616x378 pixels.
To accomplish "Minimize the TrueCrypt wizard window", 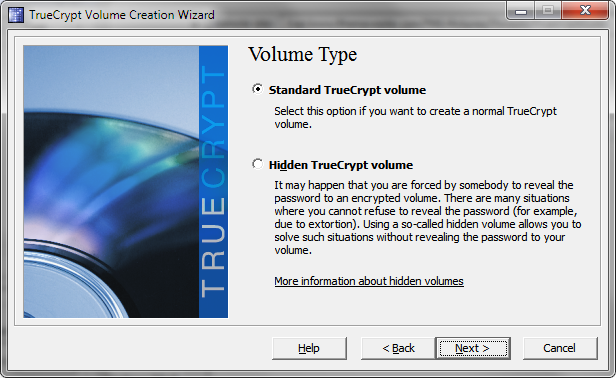I will click(x=521, y=11).
